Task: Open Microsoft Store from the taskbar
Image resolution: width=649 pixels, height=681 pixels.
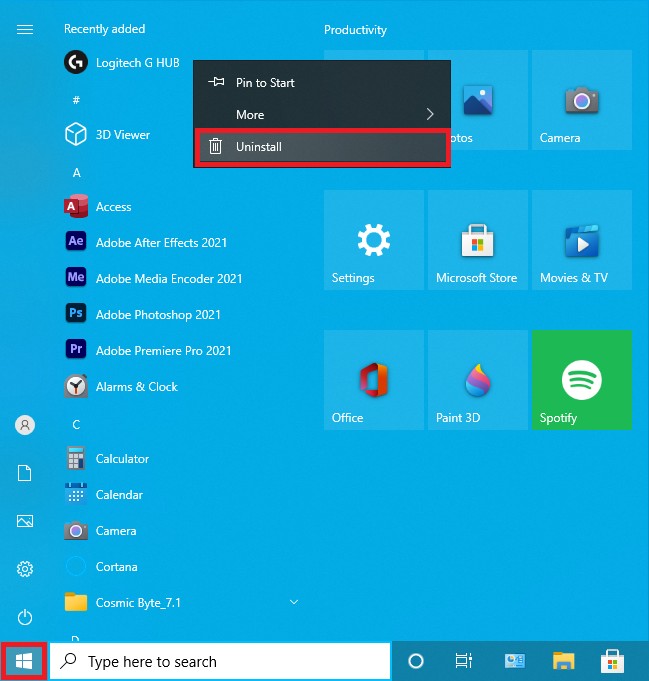Action: pos(613,661)
